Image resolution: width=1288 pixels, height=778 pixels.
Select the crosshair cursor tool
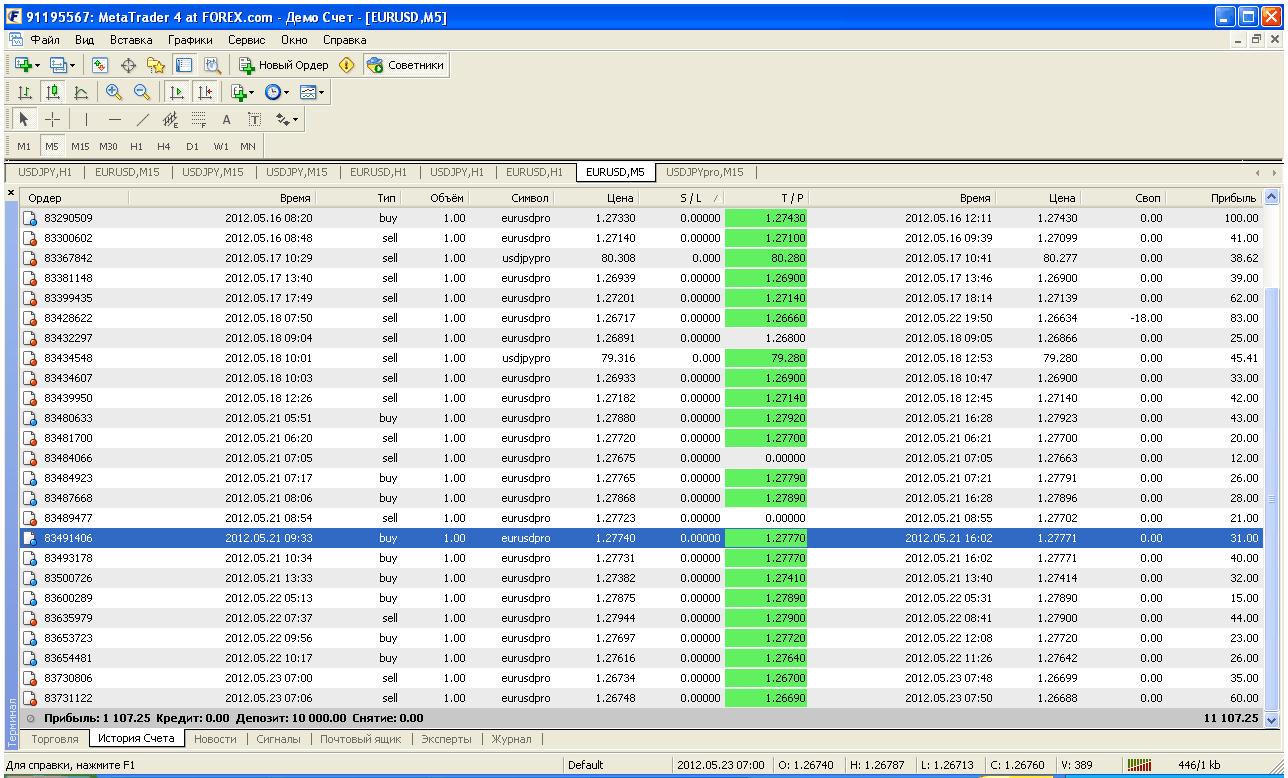pyautogui.click(x=53, y=119)
